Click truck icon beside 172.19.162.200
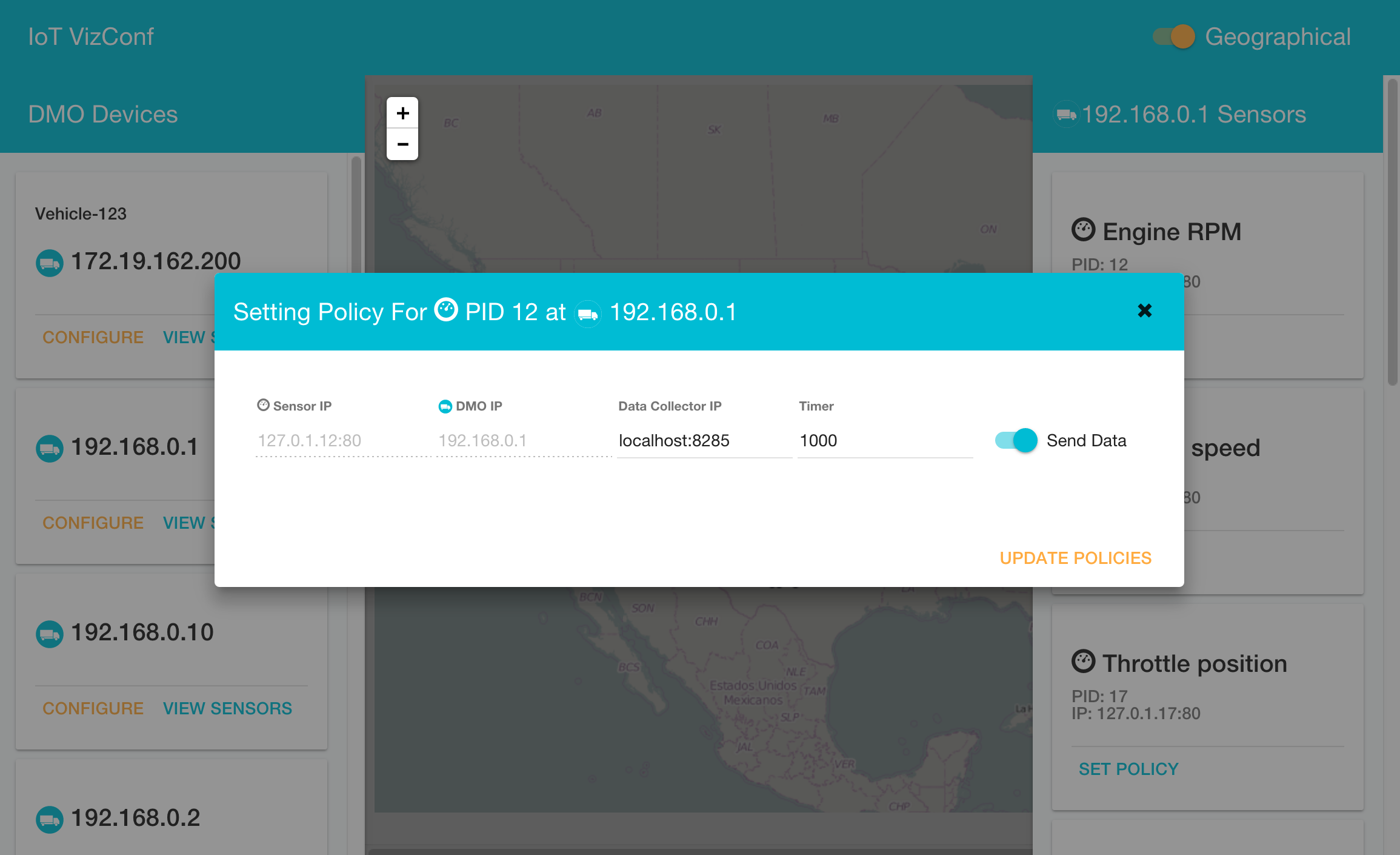 tap(49, 263)
